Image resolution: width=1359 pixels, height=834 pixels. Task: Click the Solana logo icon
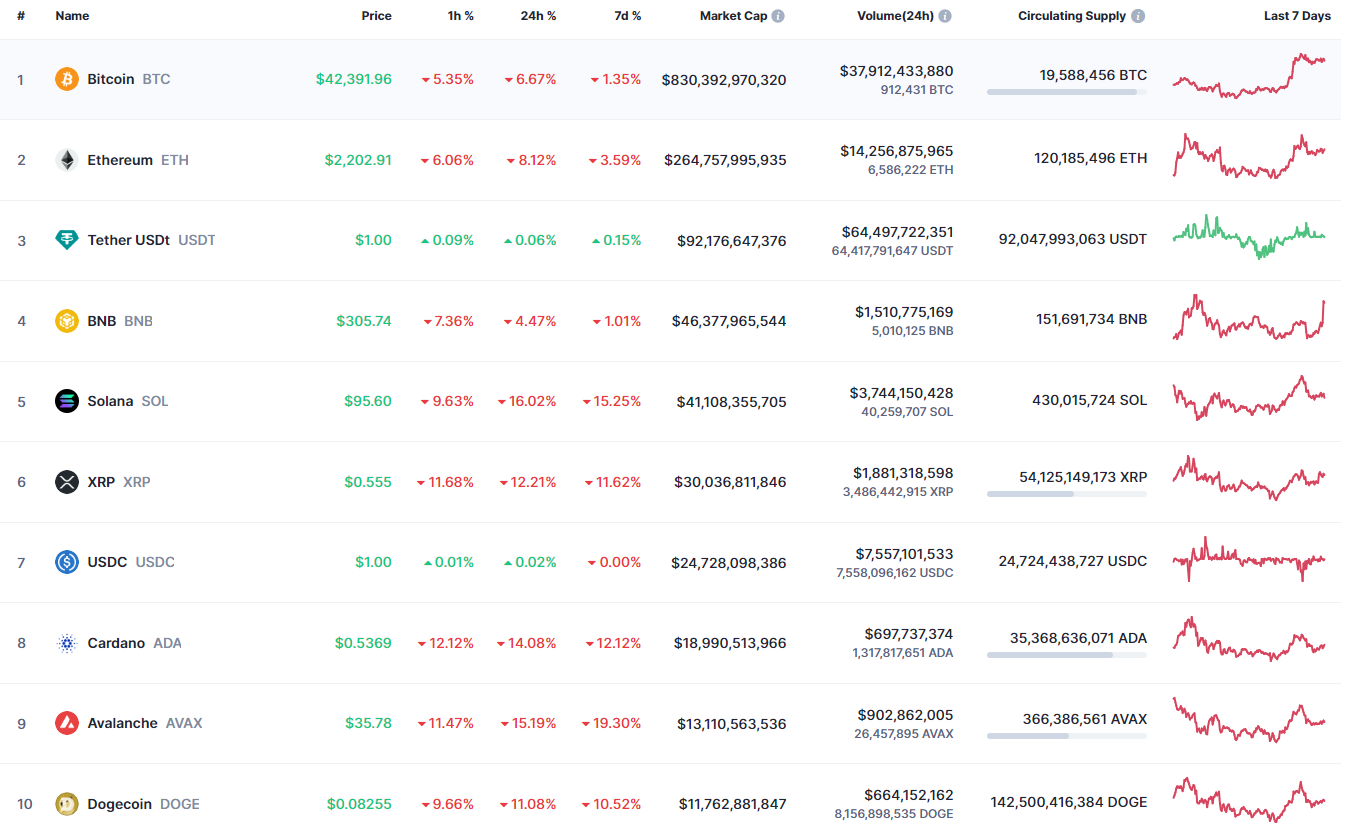click(67, 401)
